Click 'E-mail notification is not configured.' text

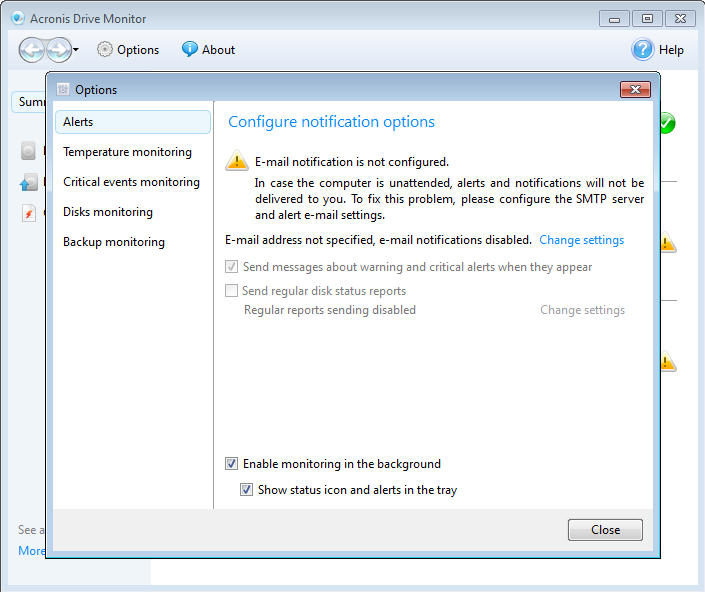(x=352, y=162)
